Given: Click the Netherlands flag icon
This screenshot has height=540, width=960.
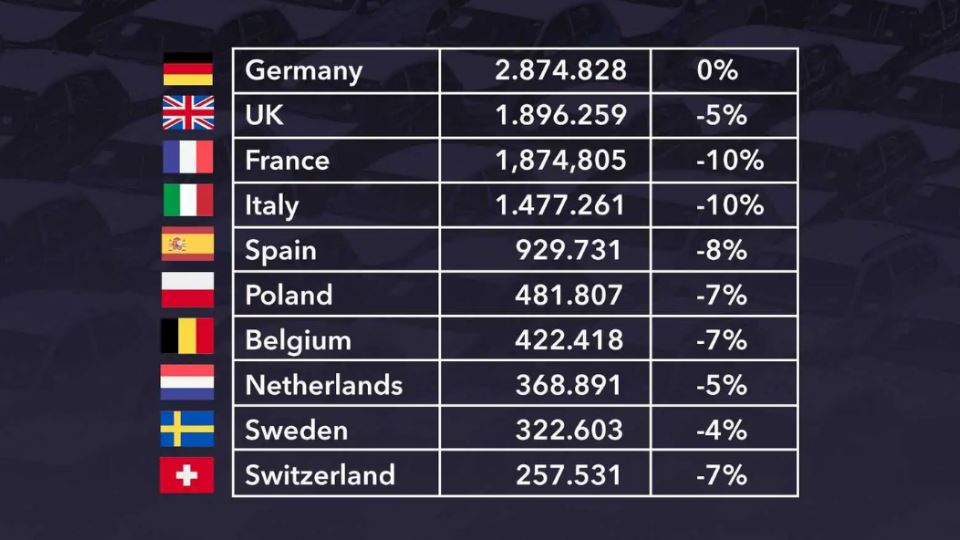Looking at the screenshot, I should click(x=188, y=382).
